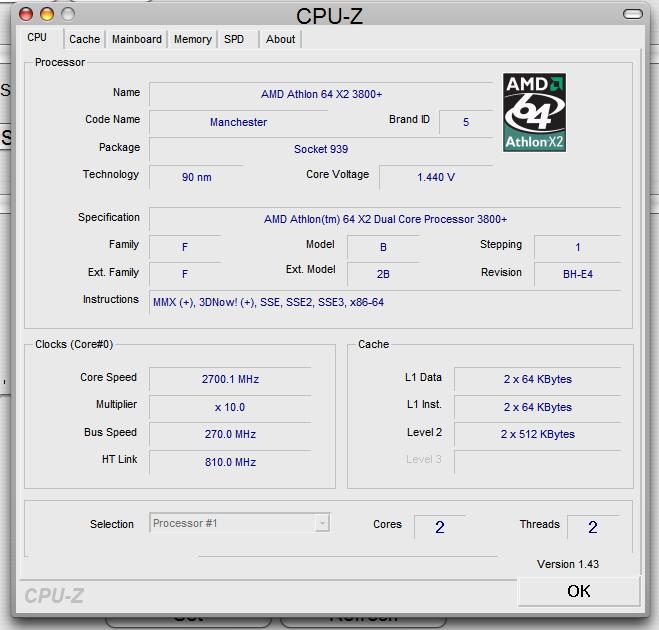Click the OK button
Screen dimensions: 659x630
pyautogui.click(x=579, y=591)
